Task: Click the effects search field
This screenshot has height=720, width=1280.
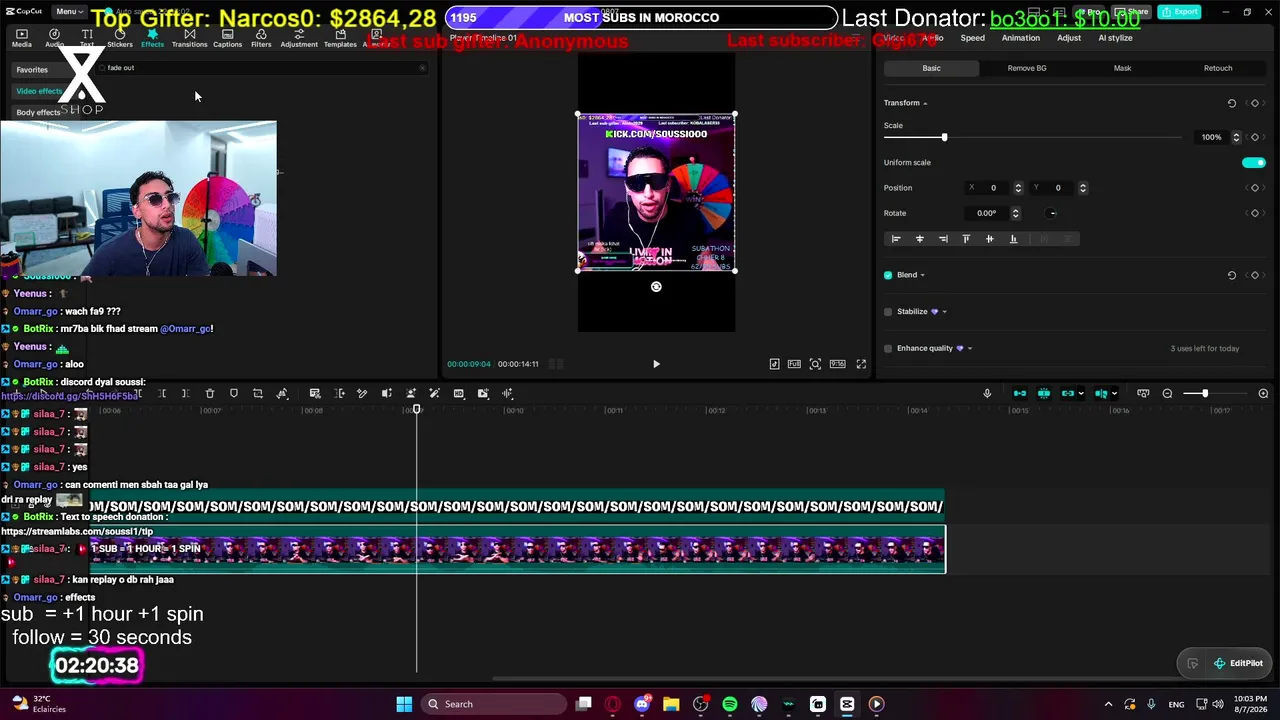Action: 262,68
